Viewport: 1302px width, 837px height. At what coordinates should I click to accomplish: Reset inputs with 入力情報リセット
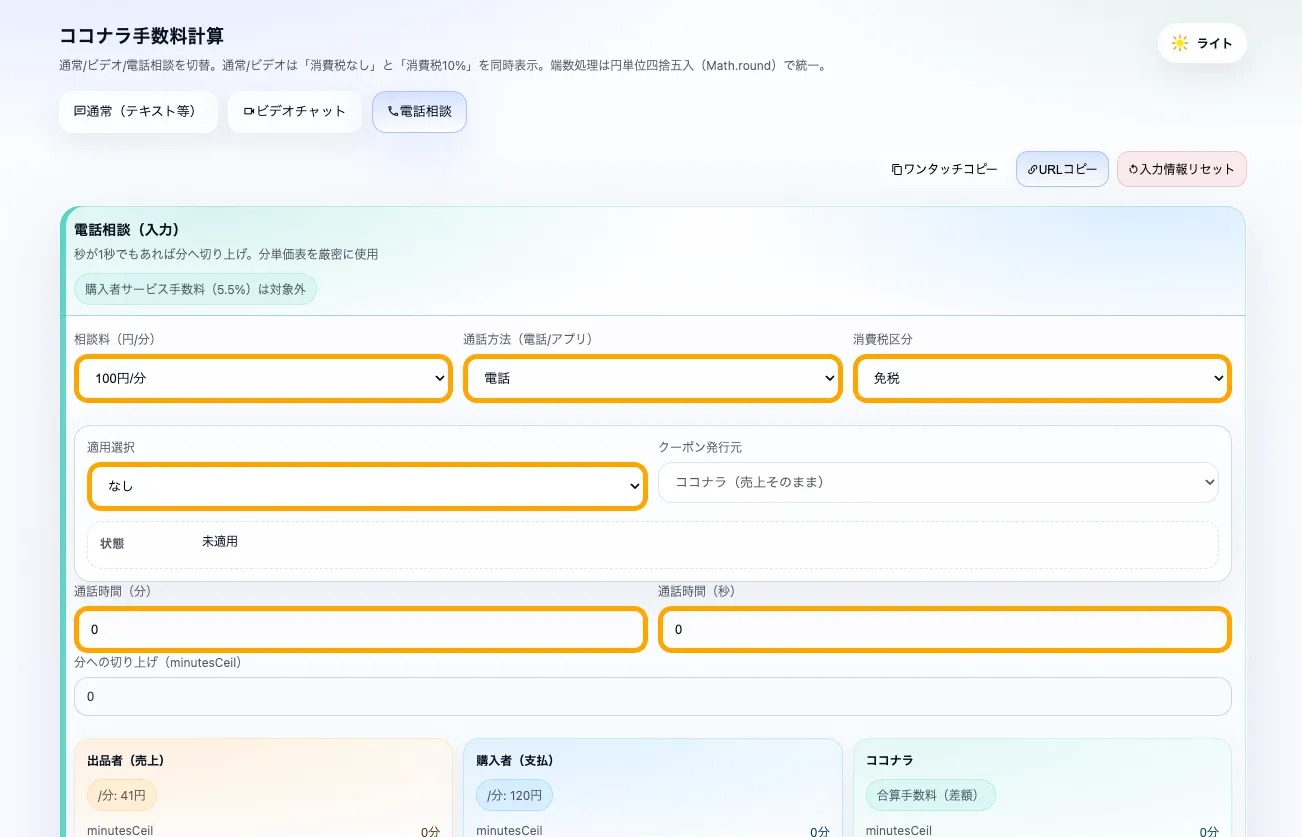click(x=1181, y=169)
